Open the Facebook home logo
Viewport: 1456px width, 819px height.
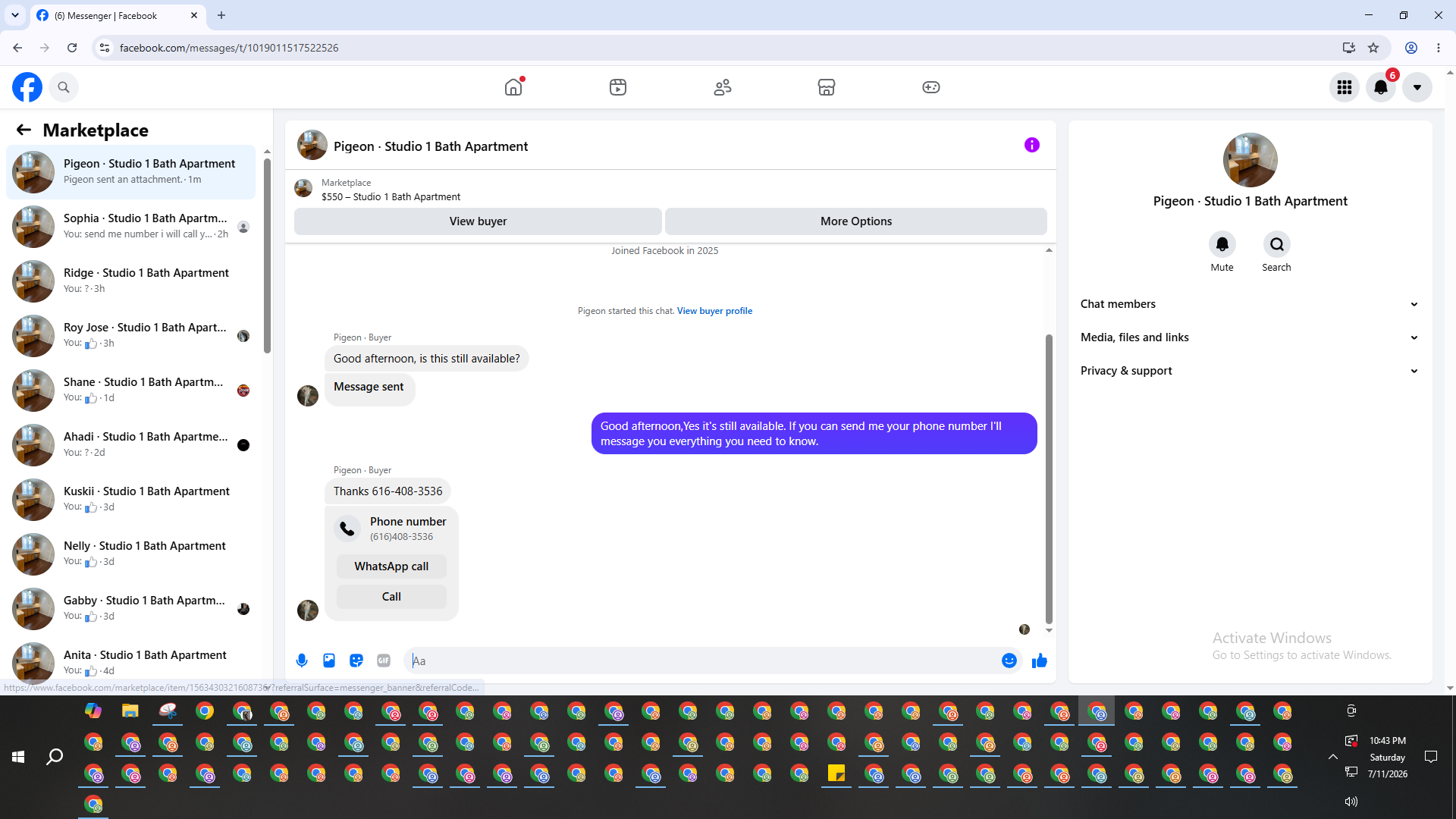point(27,87)
